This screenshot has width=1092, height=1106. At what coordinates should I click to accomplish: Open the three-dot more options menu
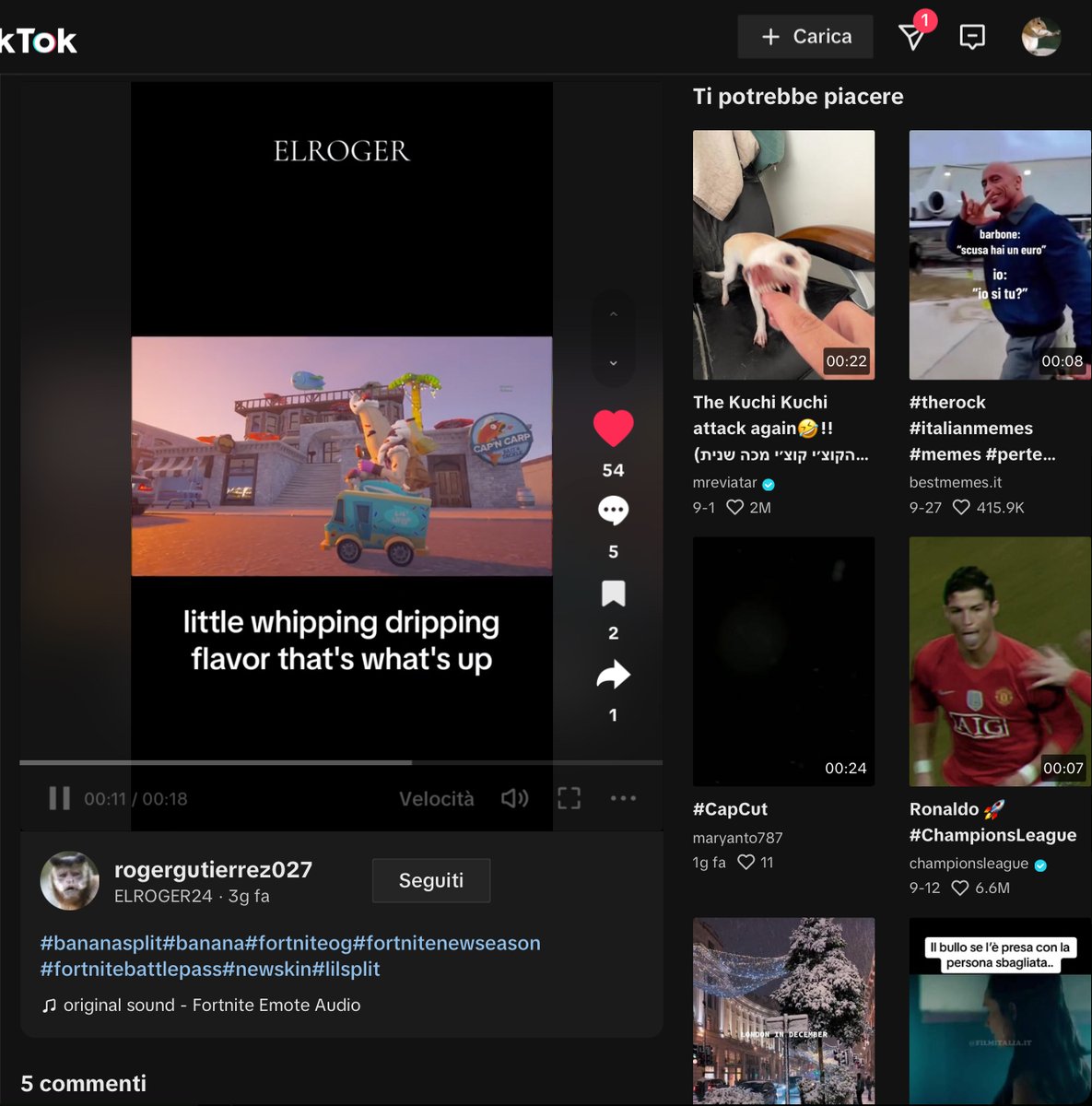click(x=624, y=798)
